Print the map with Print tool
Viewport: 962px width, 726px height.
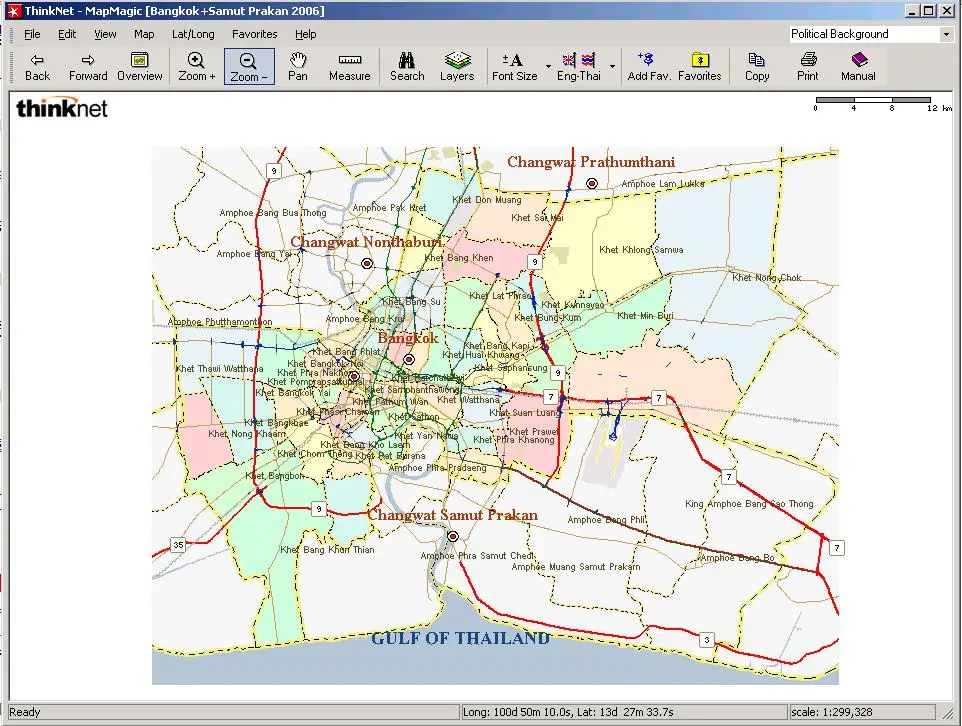[807, 66]
